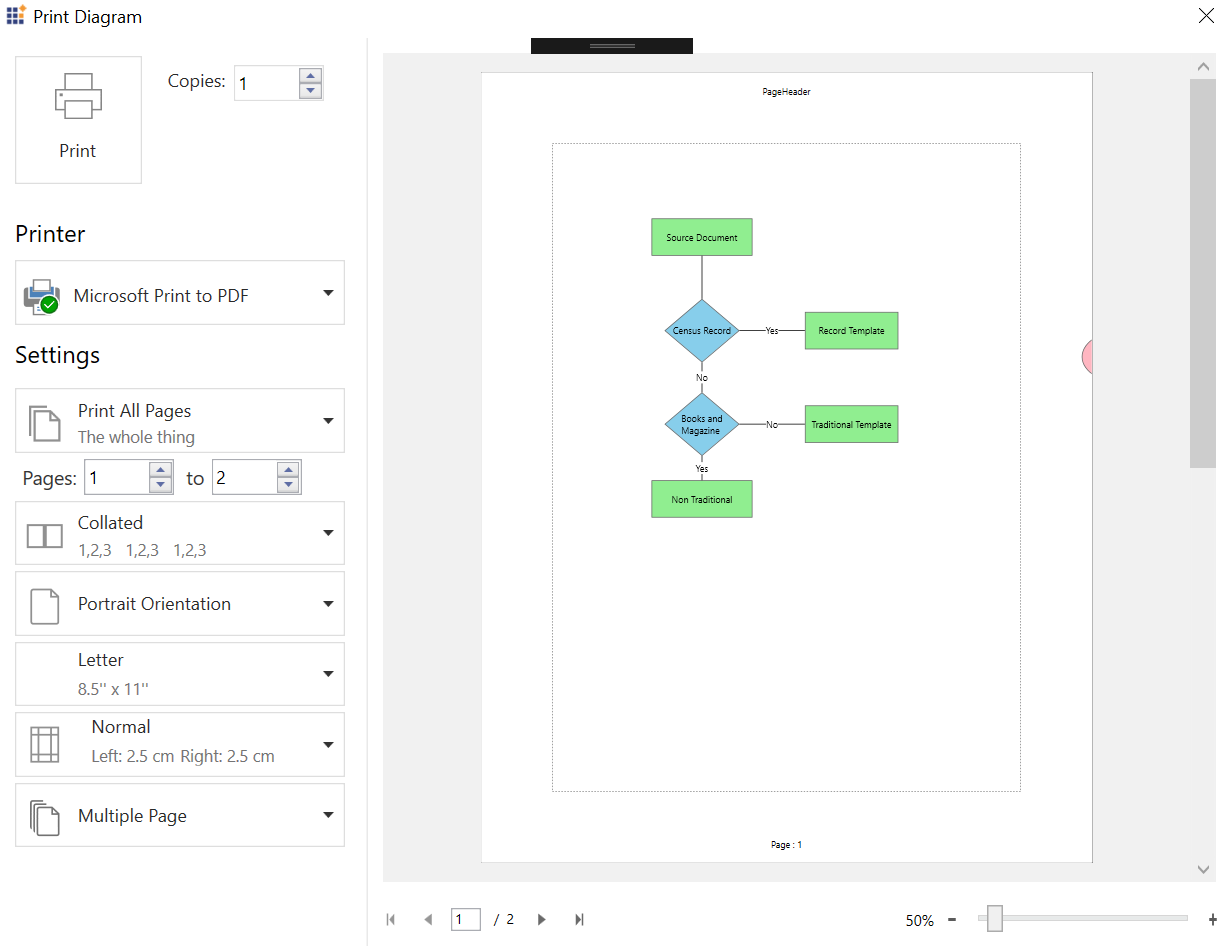Increment the Pages from value up arrow

pos(161,470)
